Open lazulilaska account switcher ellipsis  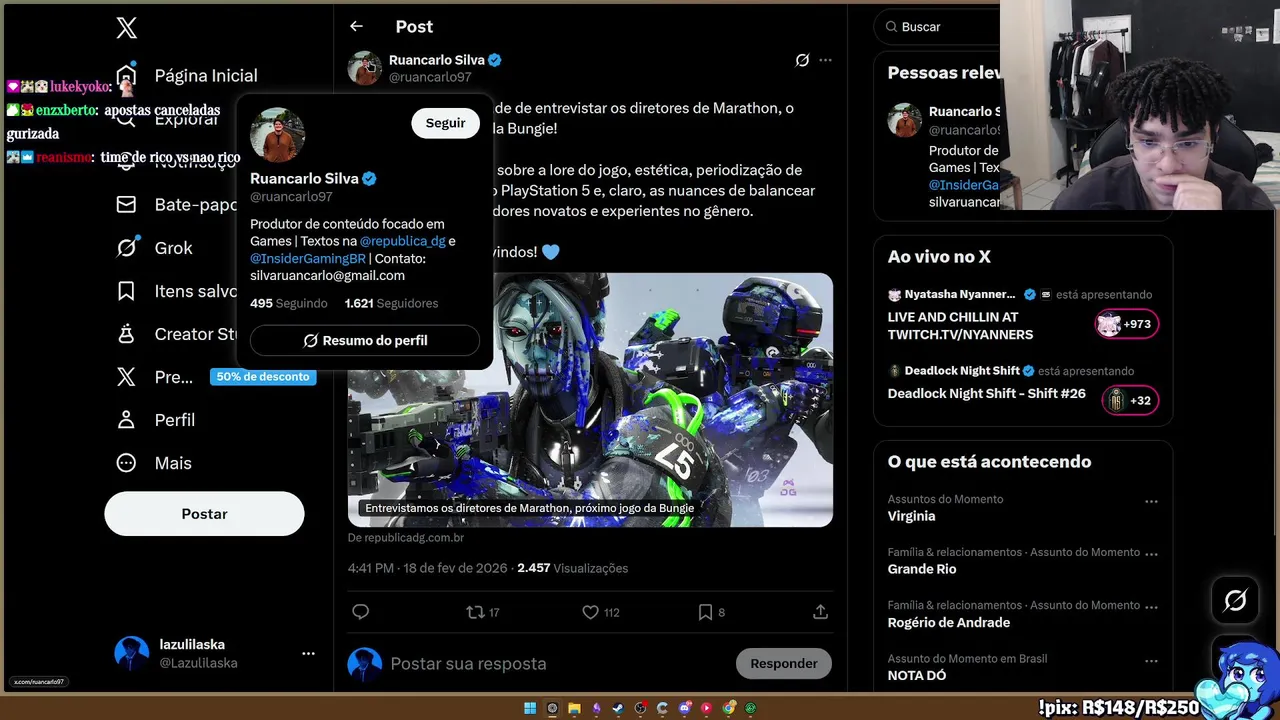click(x=308, y=653)
